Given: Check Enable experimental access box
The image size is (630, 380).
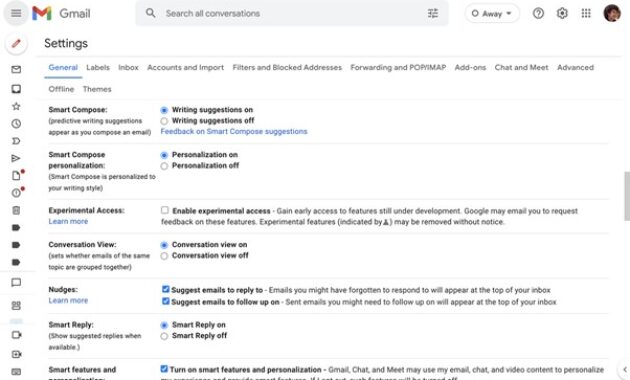Looking at the screenshot, I should (x=165, y=210).
